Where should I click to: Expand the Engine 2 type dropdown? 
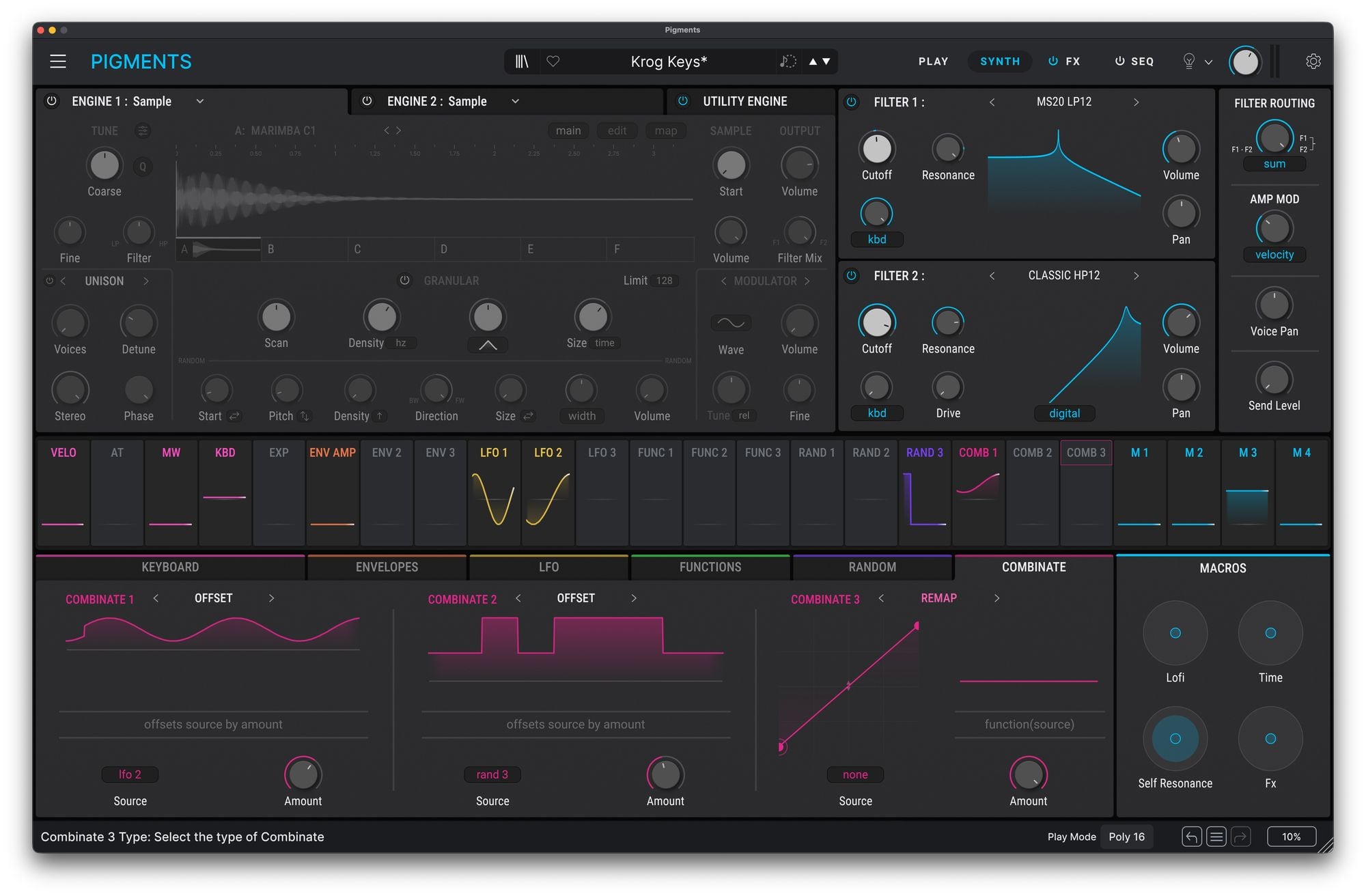pos(516,101)
